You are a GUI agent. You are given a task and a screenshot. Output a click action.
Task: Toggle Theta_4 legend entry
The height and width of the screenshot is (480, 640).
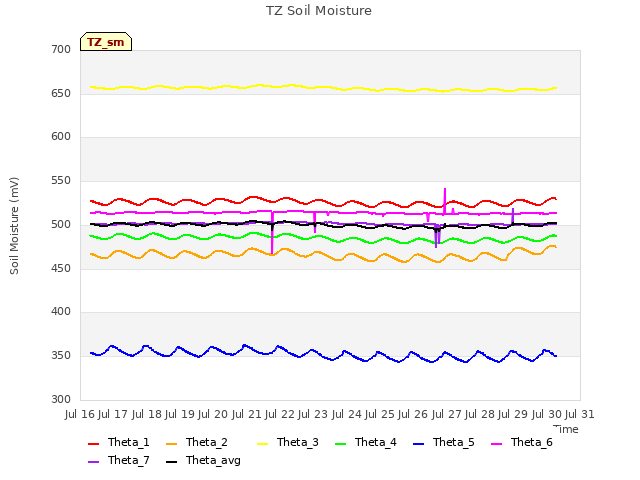pos(365,442)
